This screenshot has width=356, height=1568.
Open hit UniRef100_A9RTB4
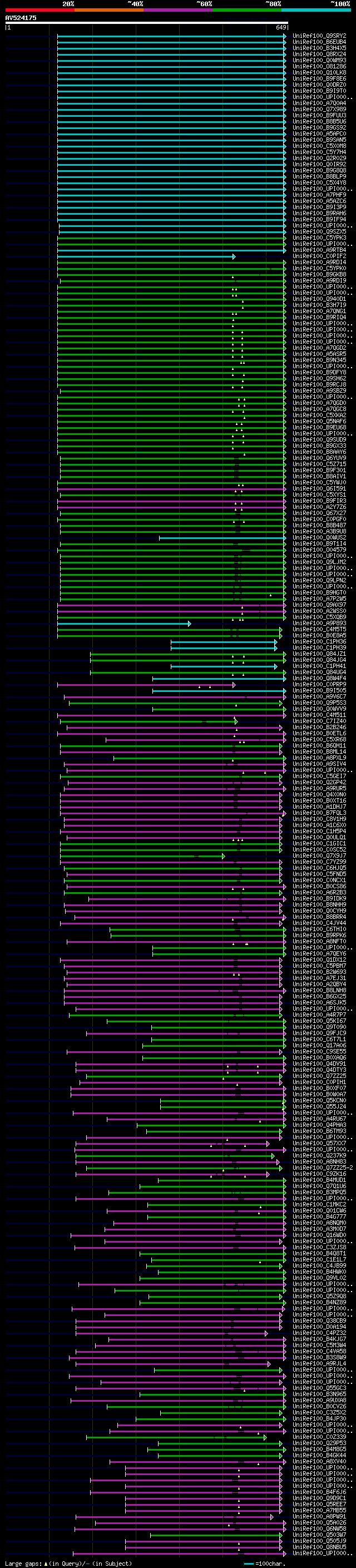pyautogui.click(x=319, y=250)
